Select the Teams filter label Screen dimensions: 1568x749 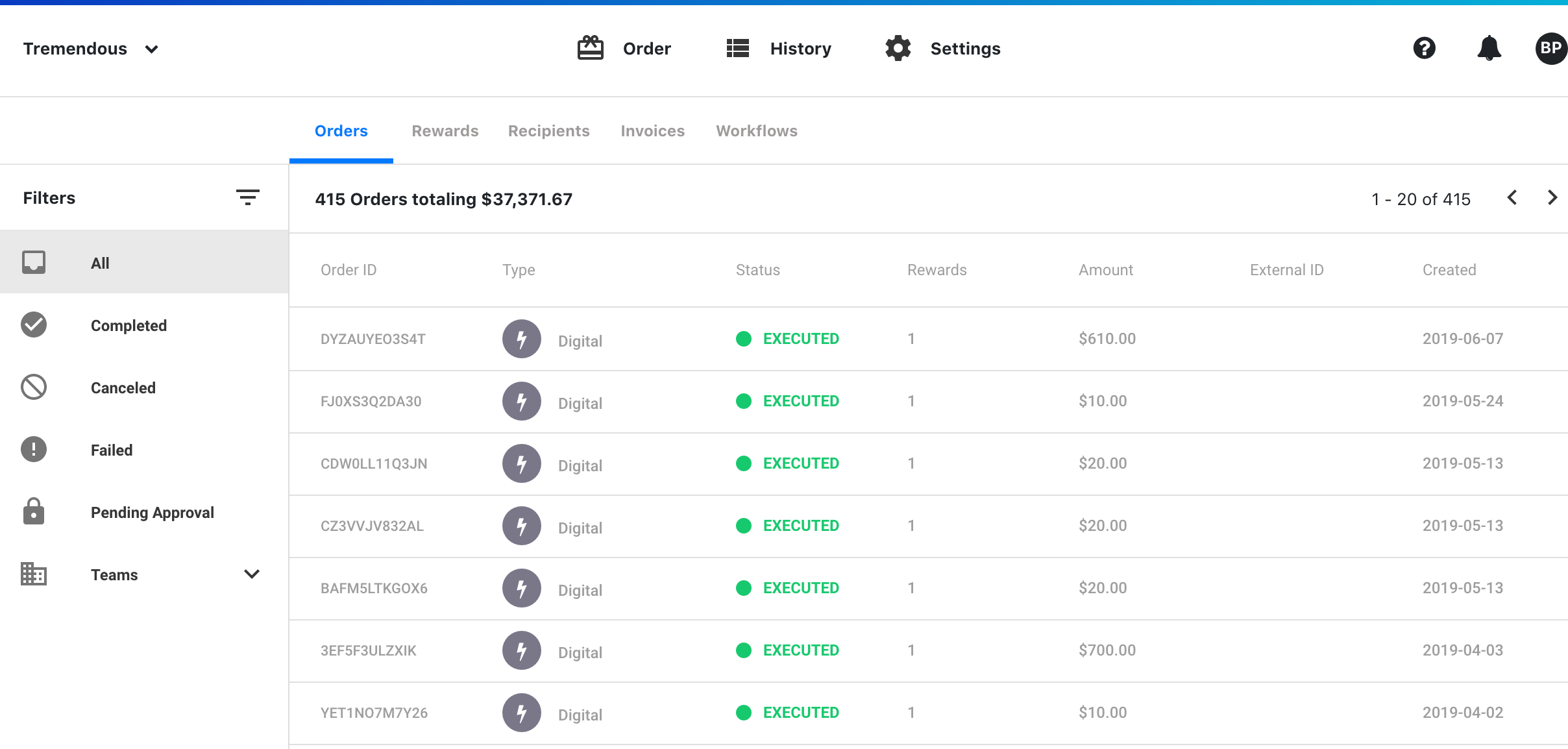pos(114,575)
